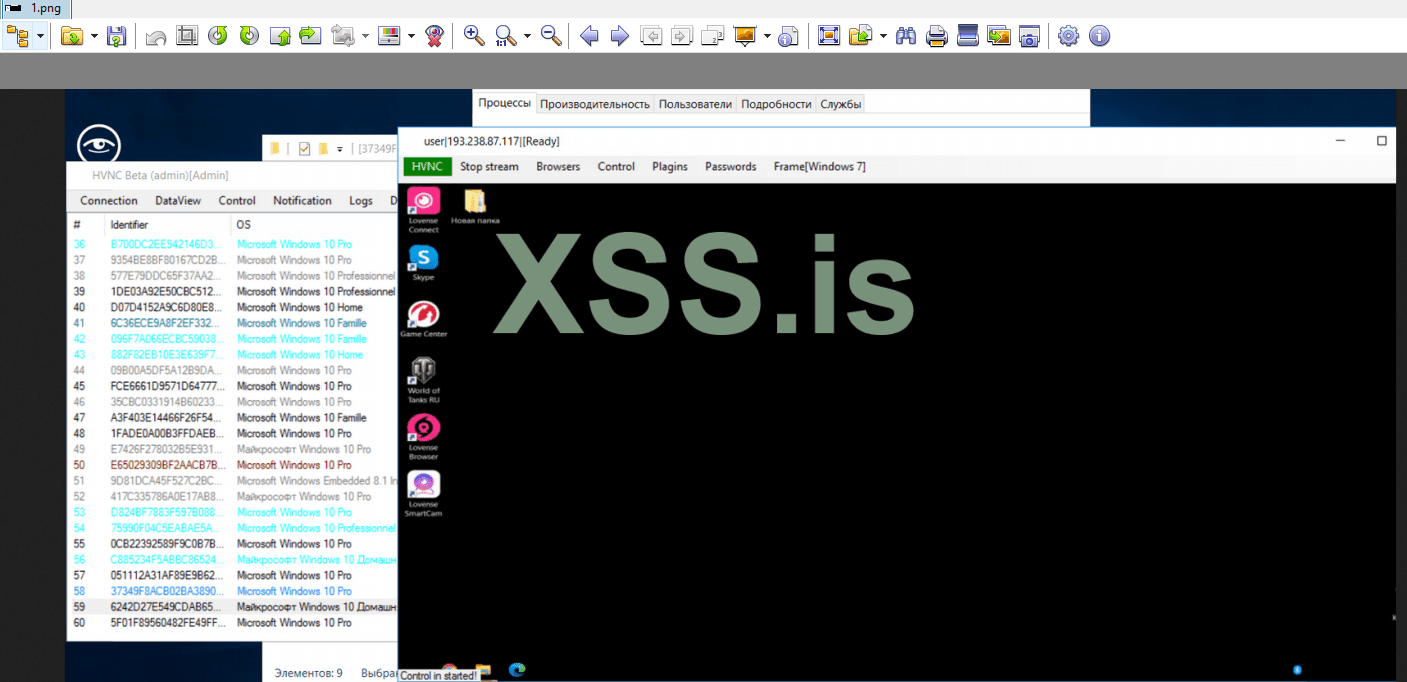This screenshot has width=1407, height=682.
Task: Switch to Производительность tab in Task Manager
Action: coord(595,104)
